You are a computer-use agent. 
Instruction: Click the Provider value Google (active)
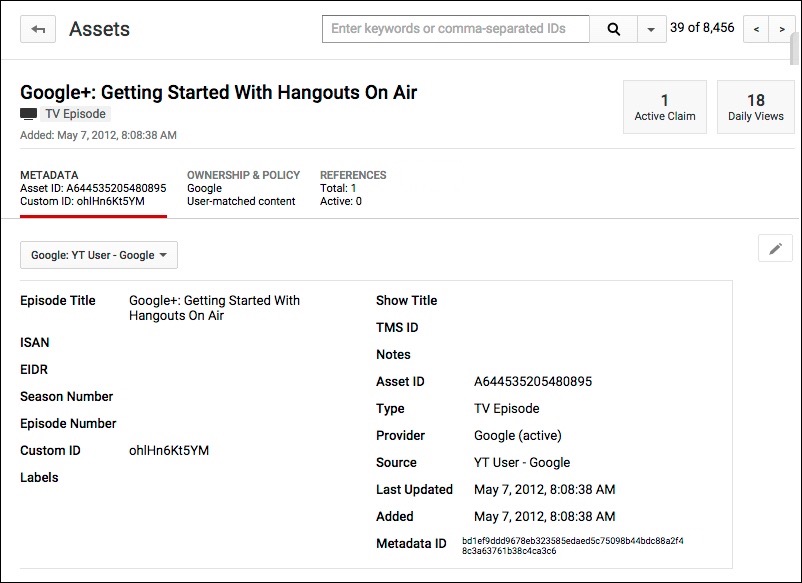click(x=518, y=436)
